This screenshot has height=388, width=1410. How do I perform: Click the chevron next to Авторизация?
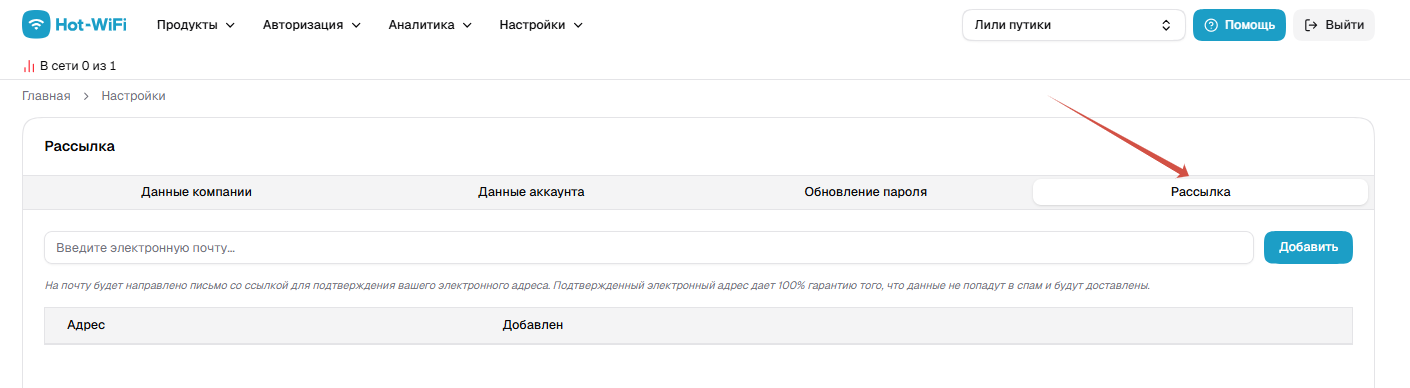[x=356, y=25]
